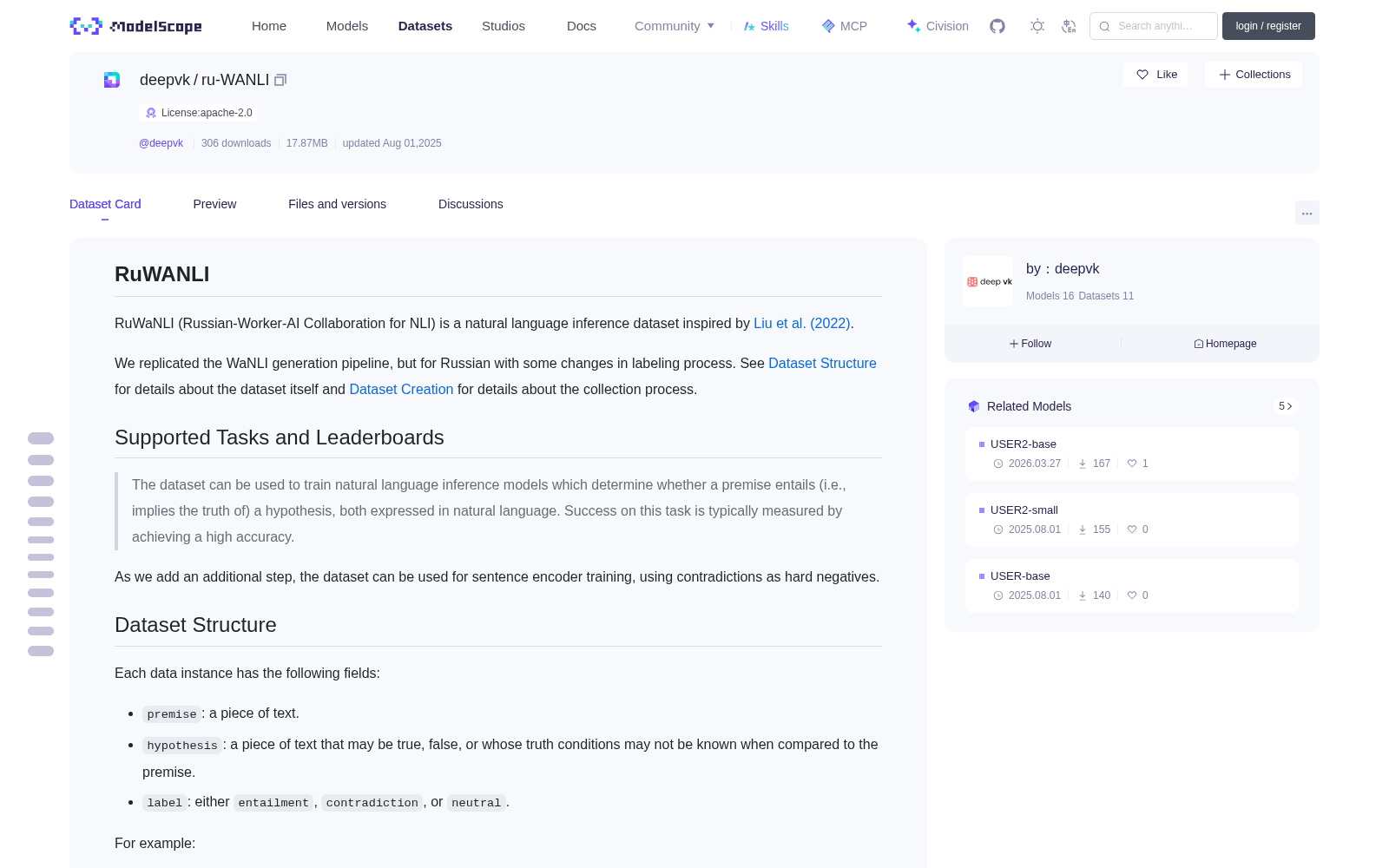Switch language with translate icon
Viewport: 1389px width, 868px height.
tap(1070, 26)
